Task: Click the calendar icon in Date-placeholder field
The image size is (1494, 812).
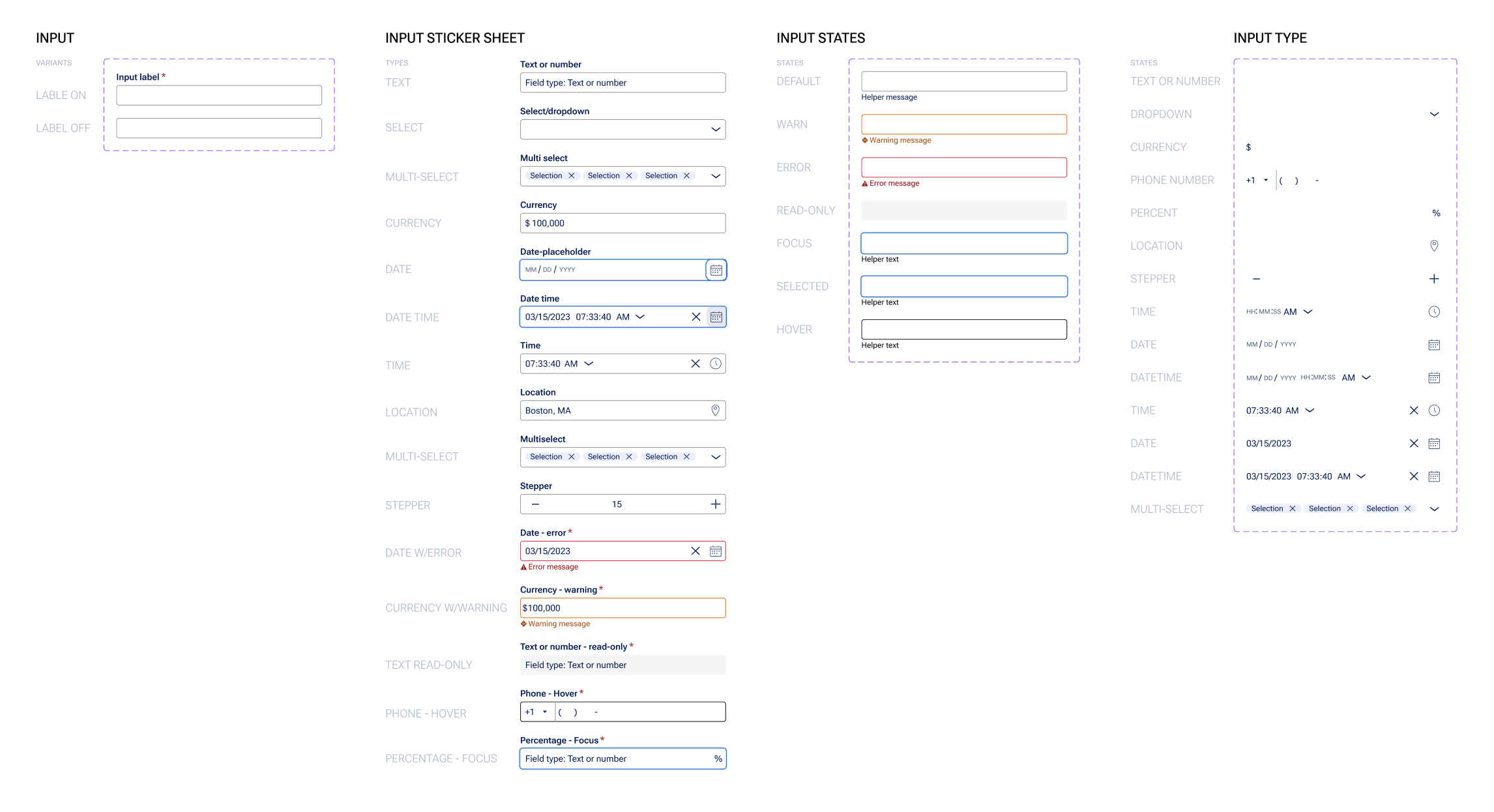Action: 716,270
